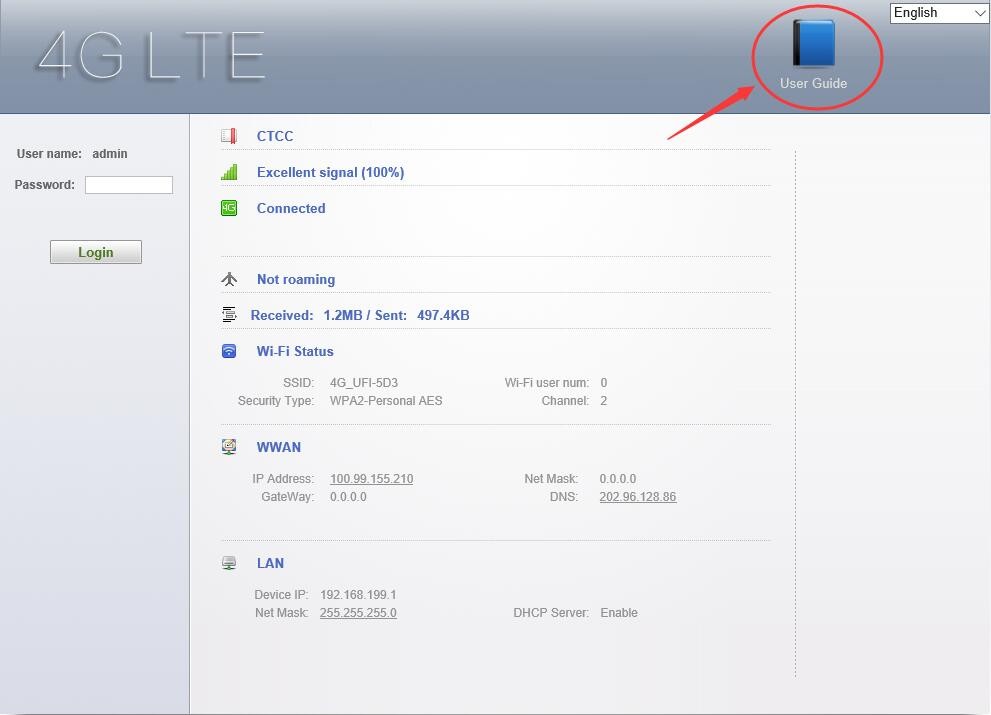Click the 4G LTE logo

point(151,56)
